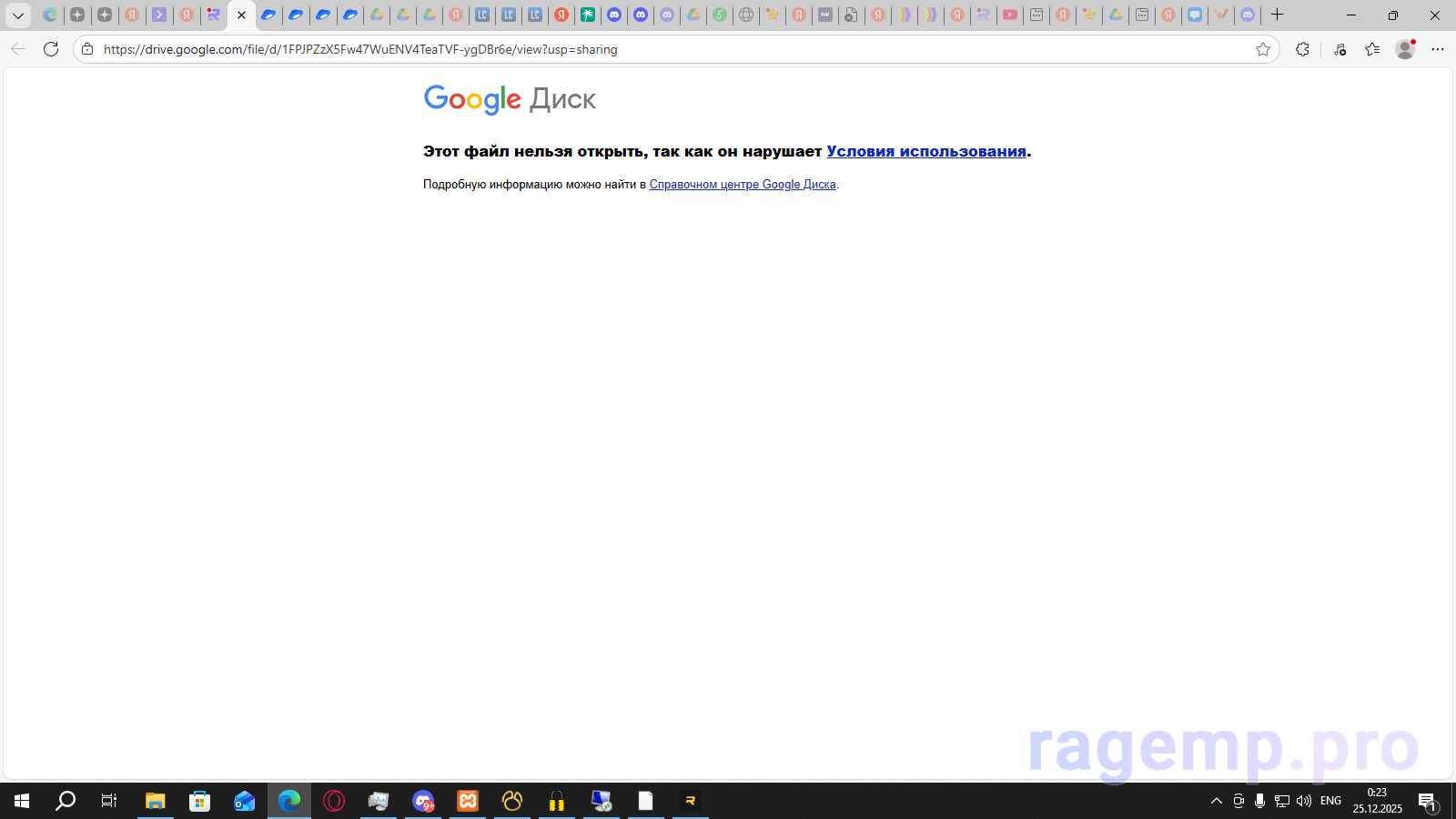Start the RAGE Multiplayer client

(690, 802)
